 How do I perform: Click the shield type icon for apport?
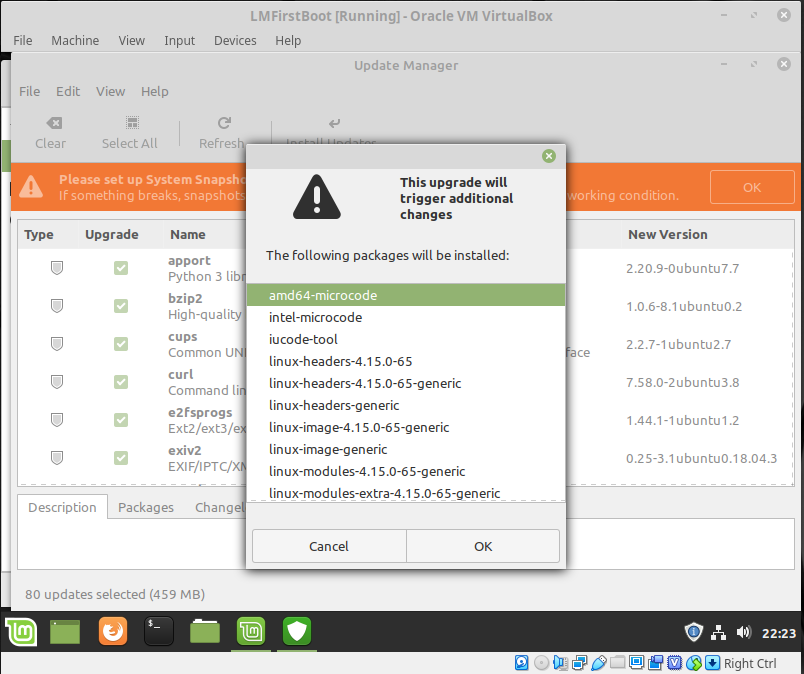(57, 268)
